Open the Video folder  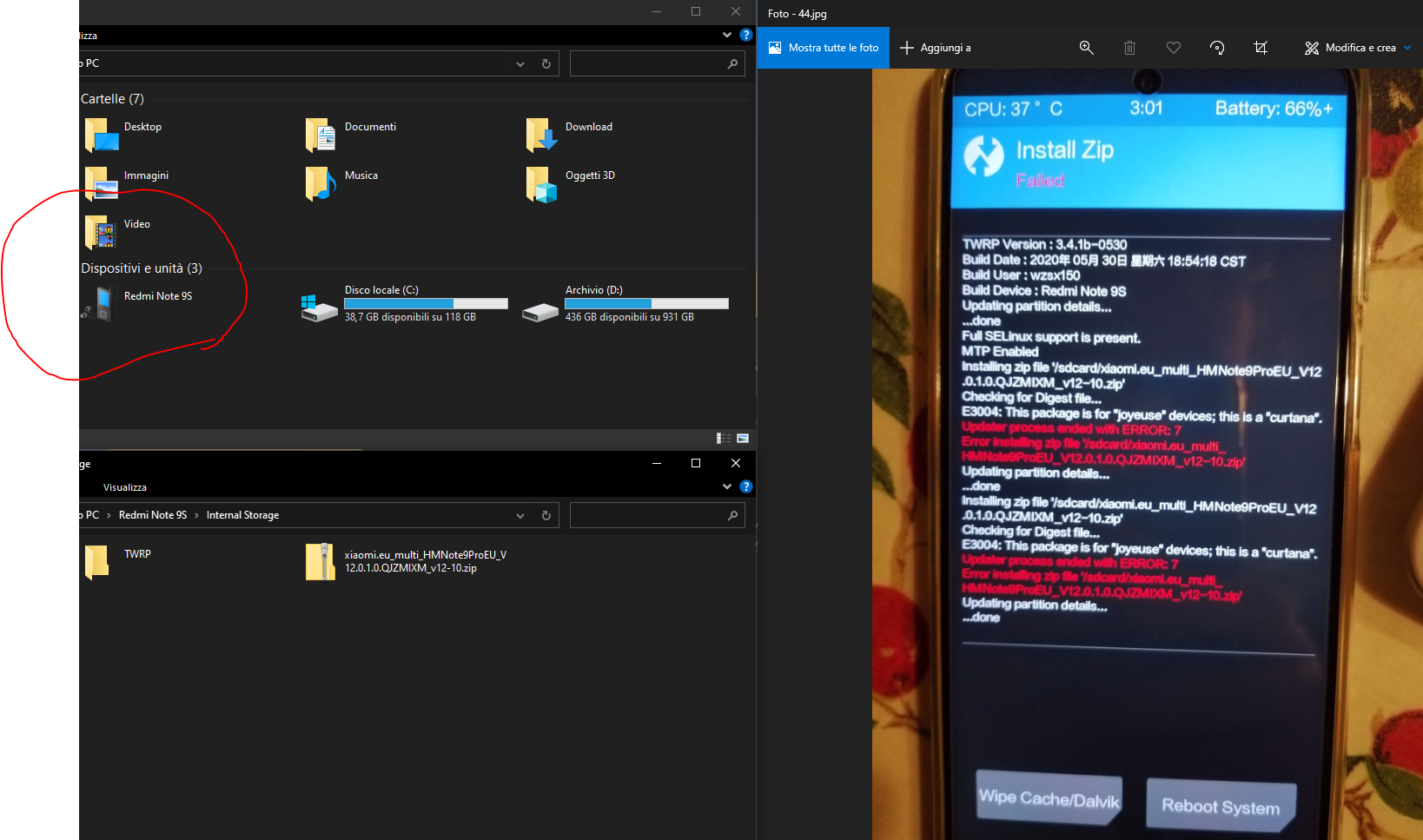click(118, 232)
